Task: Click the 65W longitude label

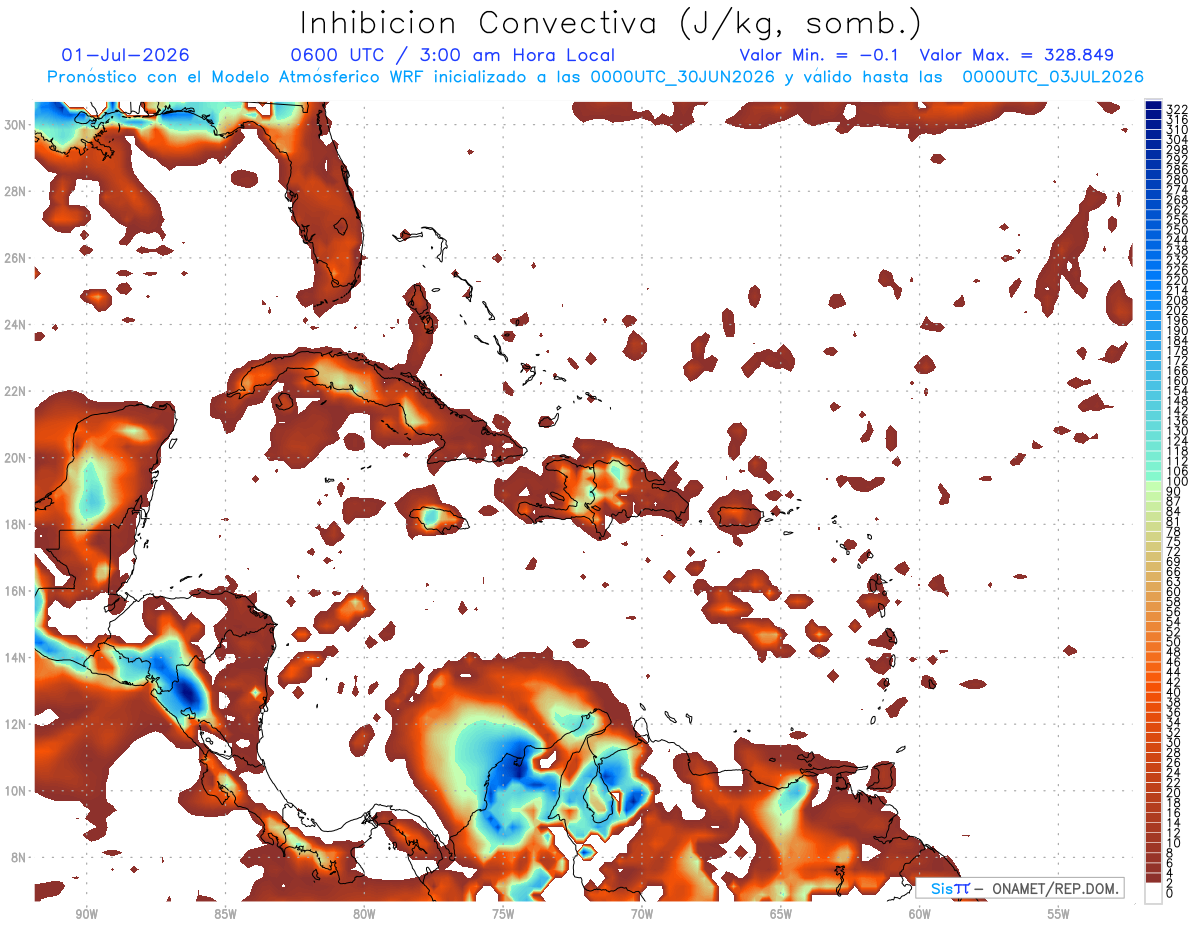Action: 781,914
